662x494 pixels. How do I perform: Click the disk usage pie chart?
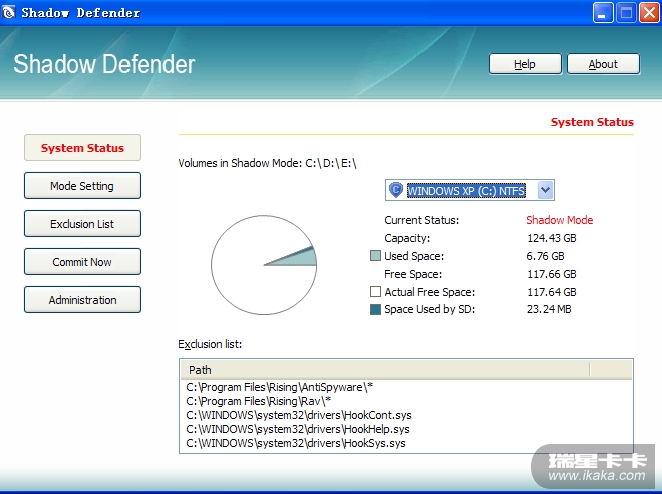pos(264,265)
